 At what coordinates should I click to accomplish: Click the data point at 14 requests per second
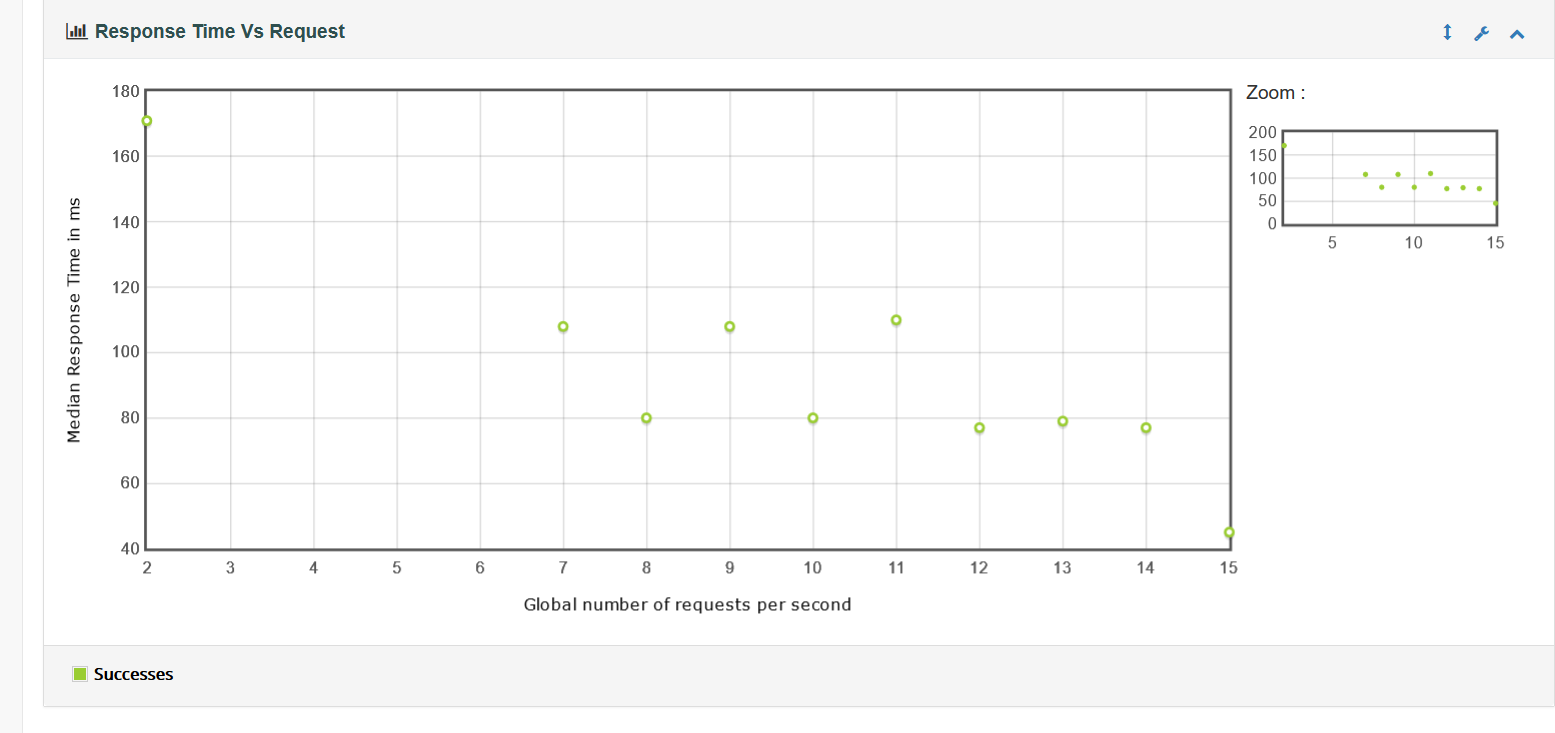click(x=1146, y=428)
